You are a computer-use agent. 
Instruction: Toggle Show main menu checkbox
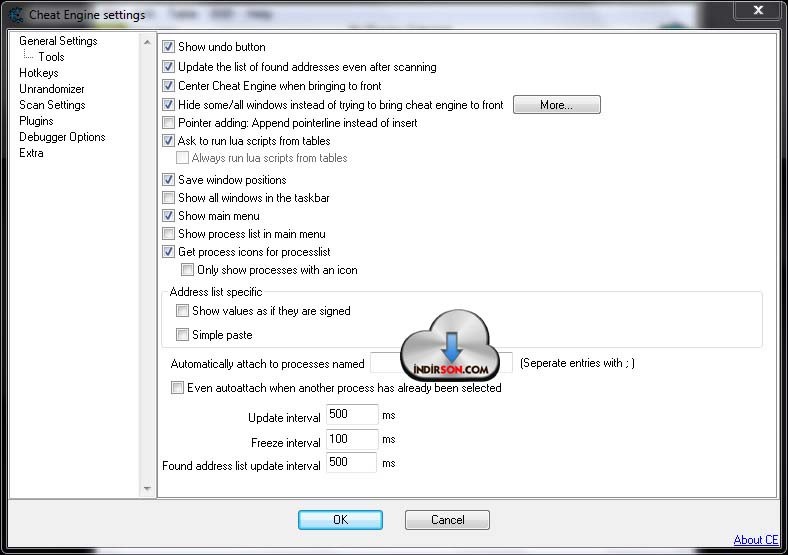pos(168,216)
